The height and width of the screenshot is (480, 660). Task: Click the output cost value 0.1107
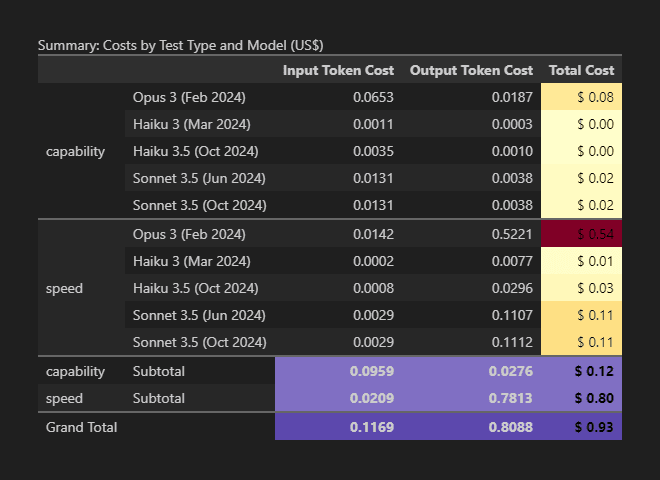[512, 315]
